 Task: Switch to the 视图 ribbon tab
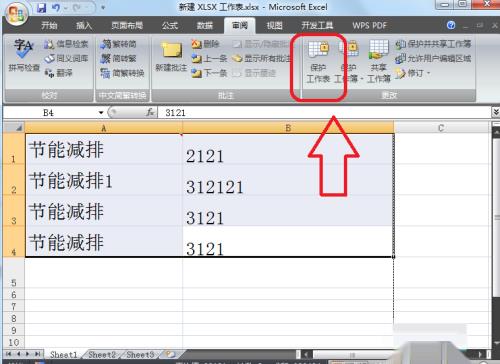pos(274,25)
